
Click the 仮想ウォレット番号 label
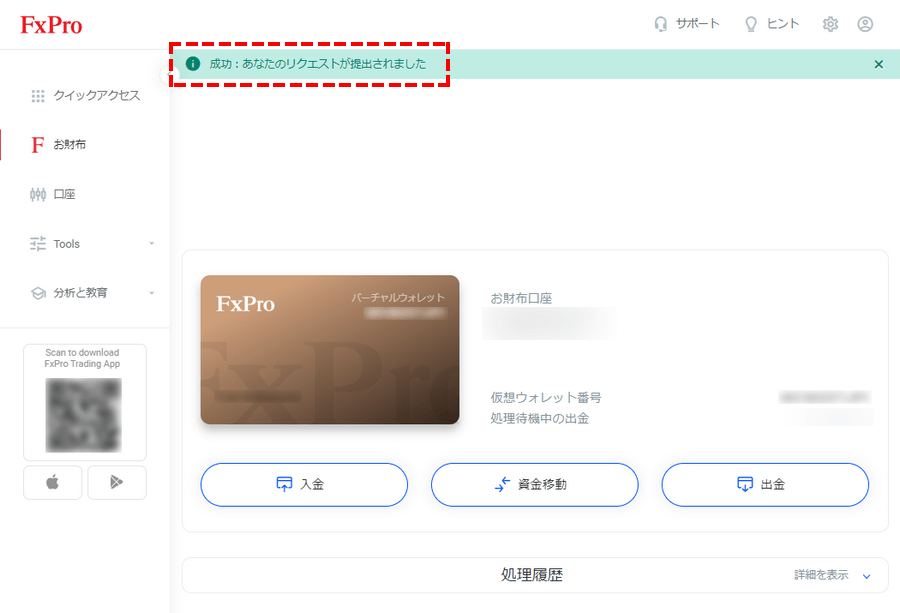tap(545, 397)
